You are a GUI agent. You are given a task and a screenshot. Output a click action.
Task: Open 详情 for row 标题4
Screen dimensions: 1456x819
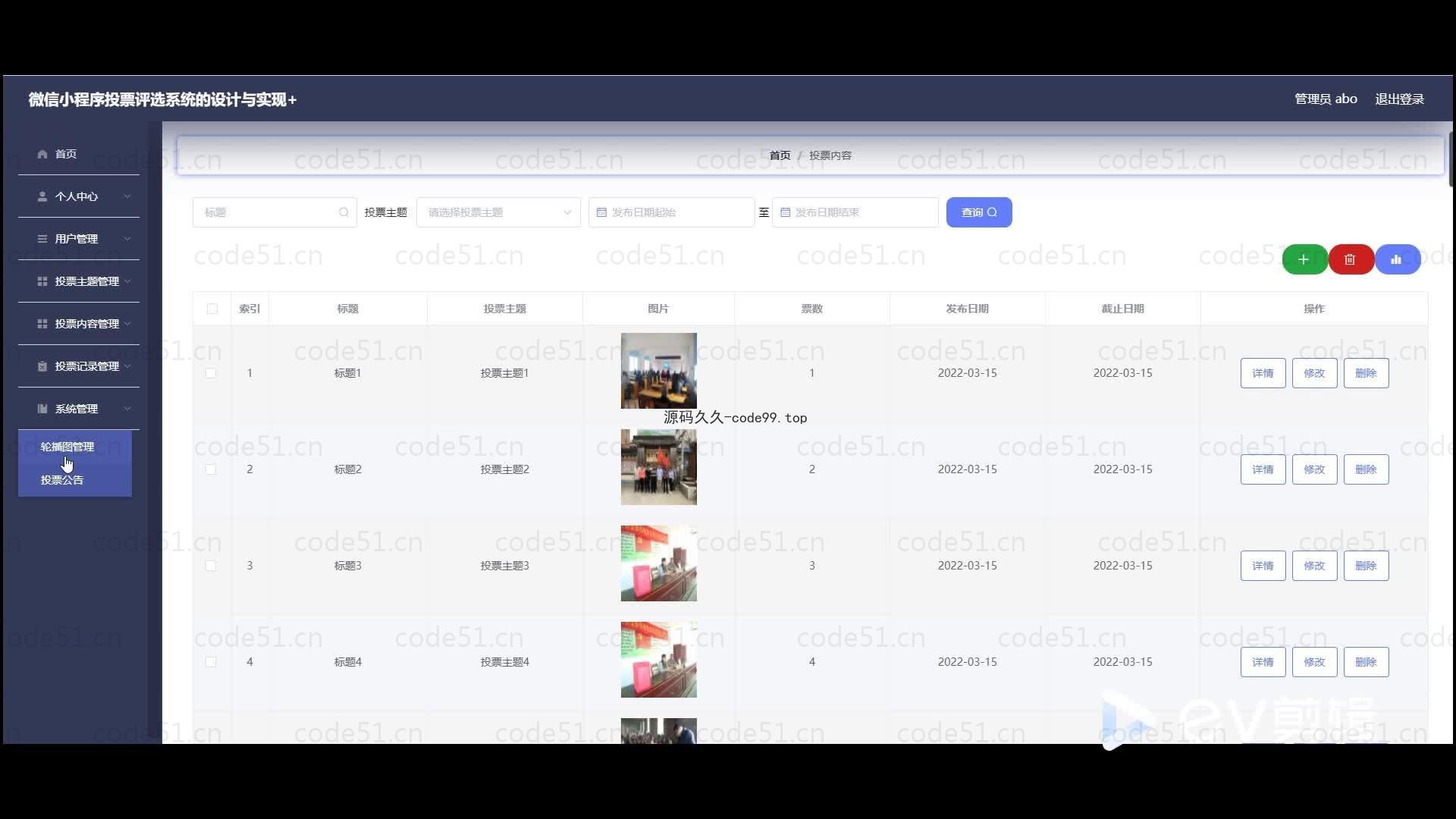(x=1263, y=662)
